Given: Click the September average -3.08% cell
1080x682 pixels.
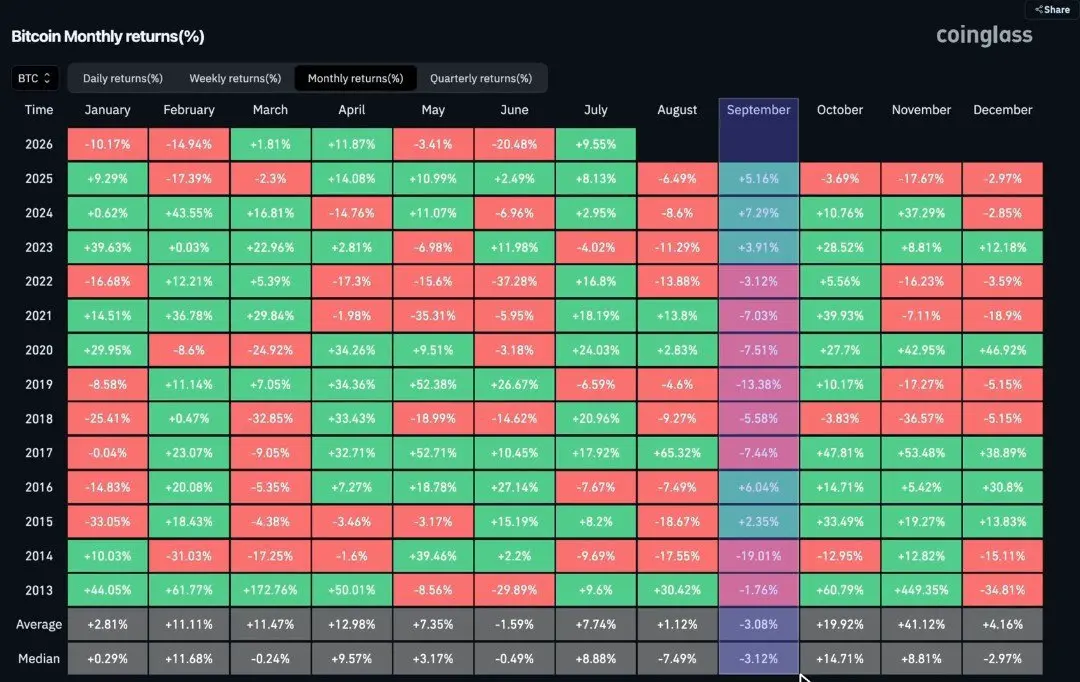Looking at the screenshot, I should tap(758, 624).
